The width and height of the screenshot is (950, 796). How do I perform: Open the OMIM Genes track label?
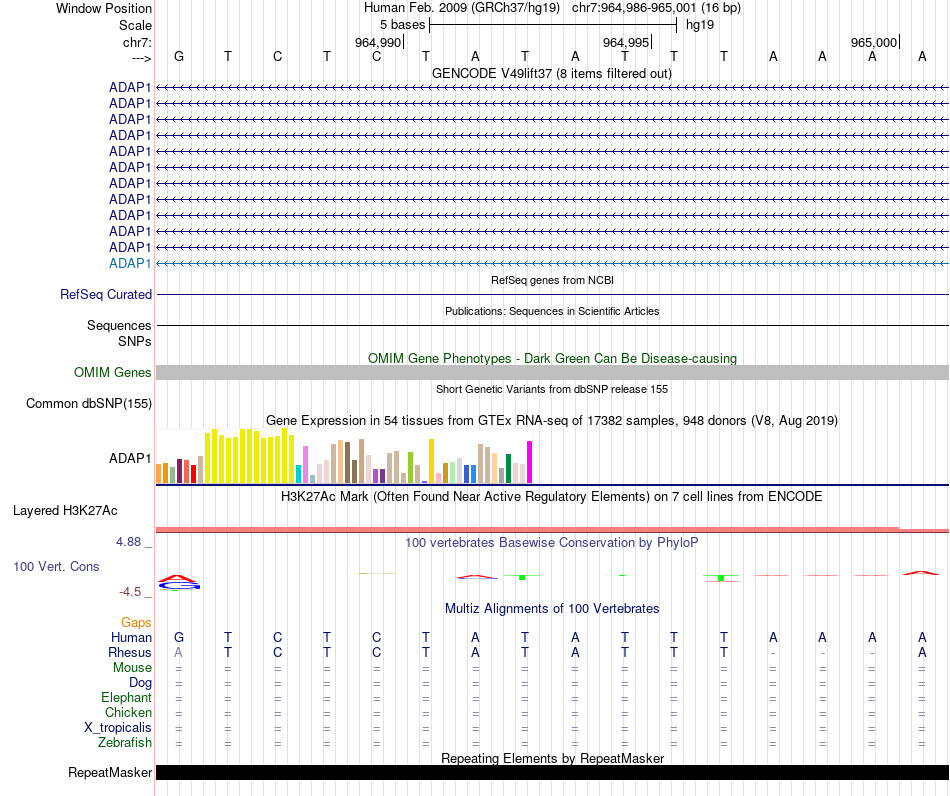pos(112,373)
